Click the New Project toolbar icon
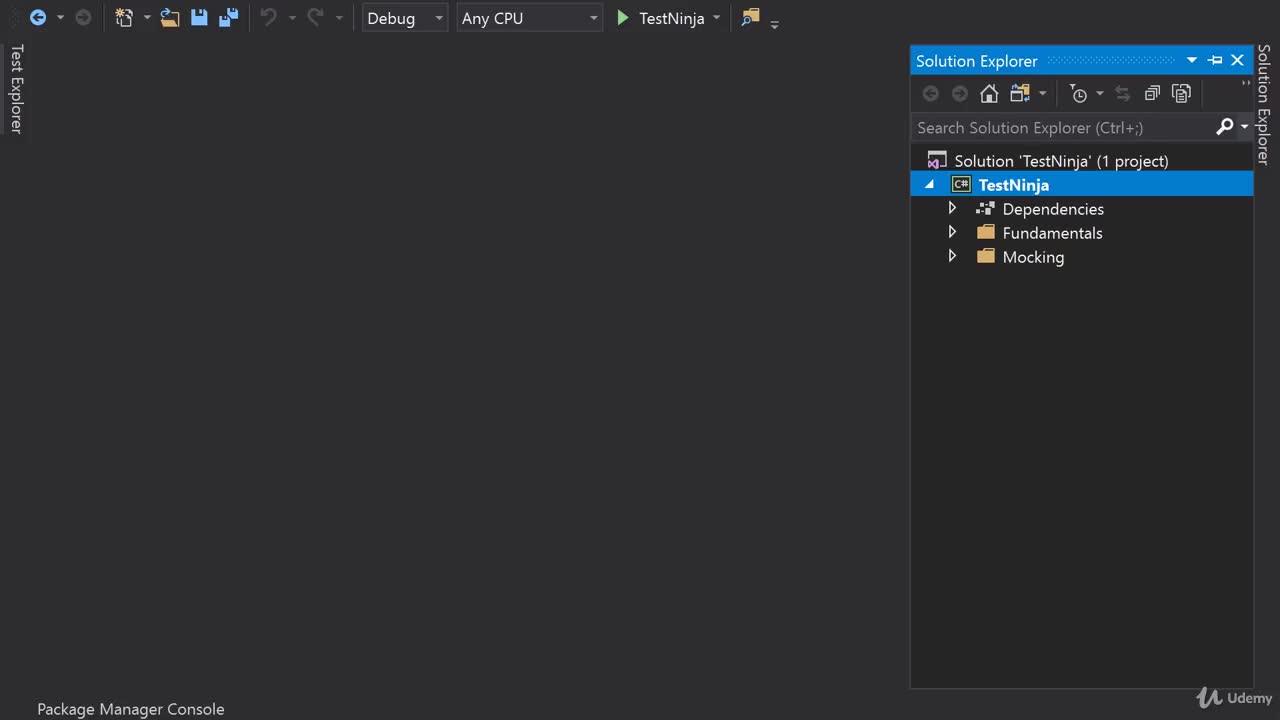Screen dimensions: 1280x720 tap(124, 18)
